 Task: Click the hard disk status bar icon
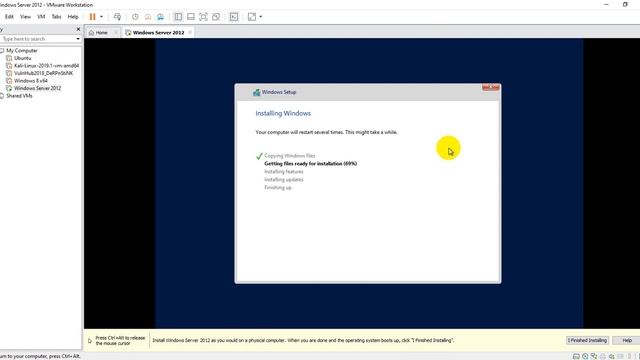point(576,356)
